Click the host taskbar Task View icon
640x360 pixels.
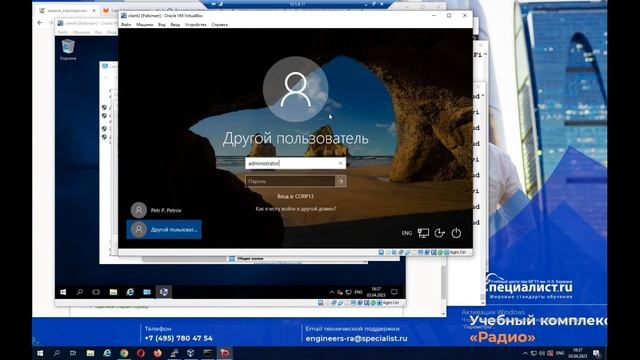(x=73, y=353)
